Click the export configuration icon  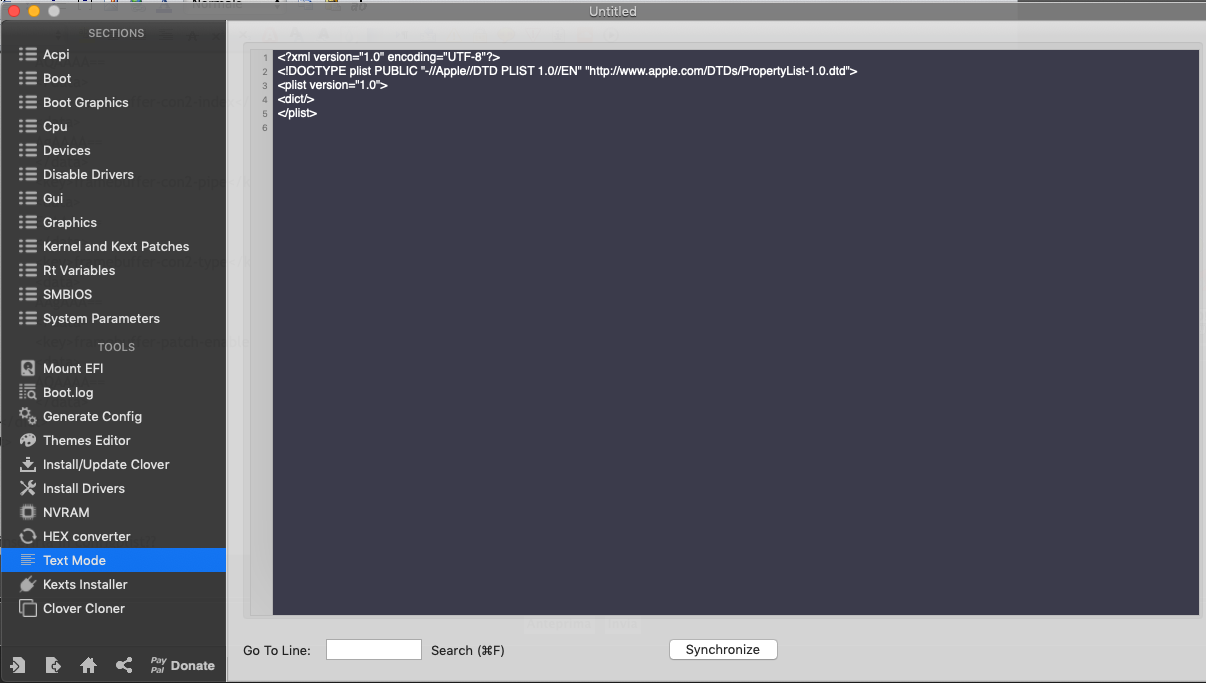click(53, 665)
